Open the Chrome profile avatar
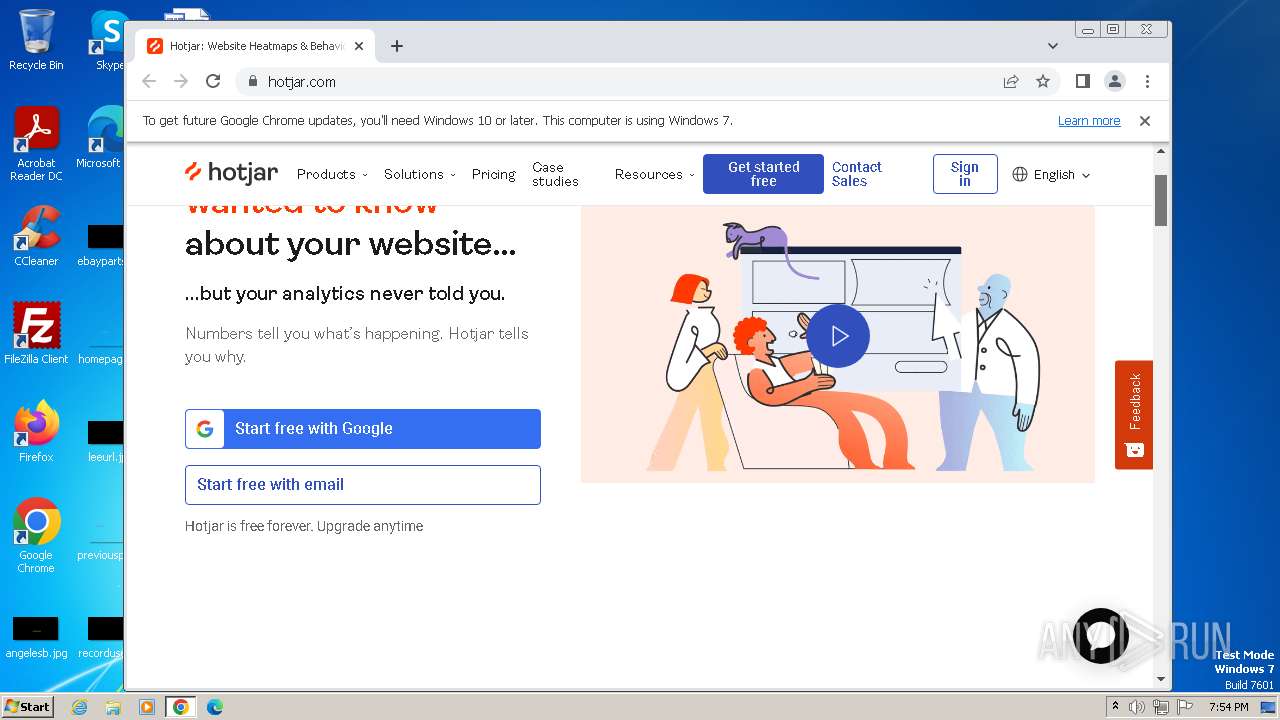 tap(1114, 81)
